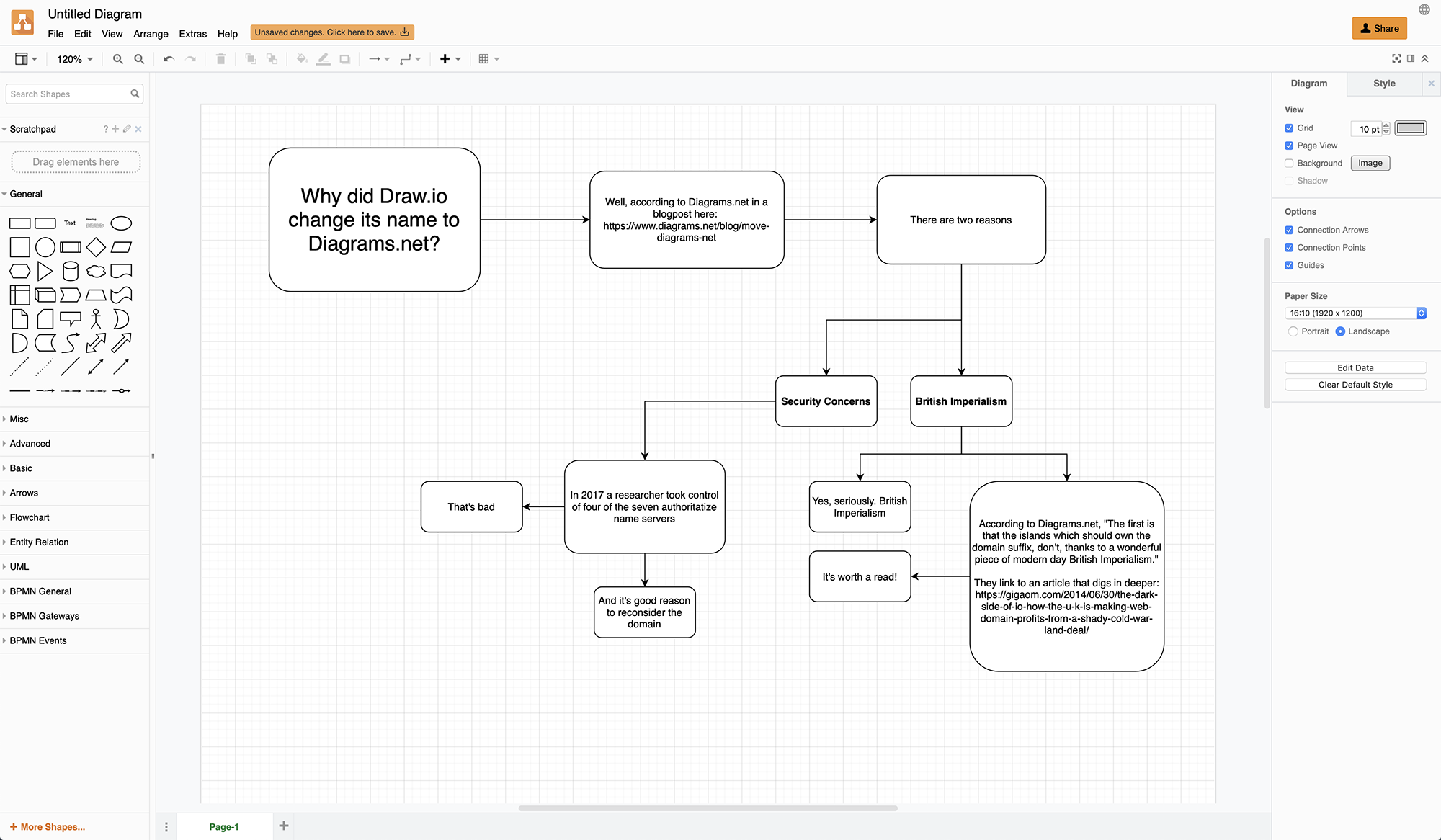The image size is (1441, 840).
Task: Select the cloud shape in General palette
Action: coord(96,271)
